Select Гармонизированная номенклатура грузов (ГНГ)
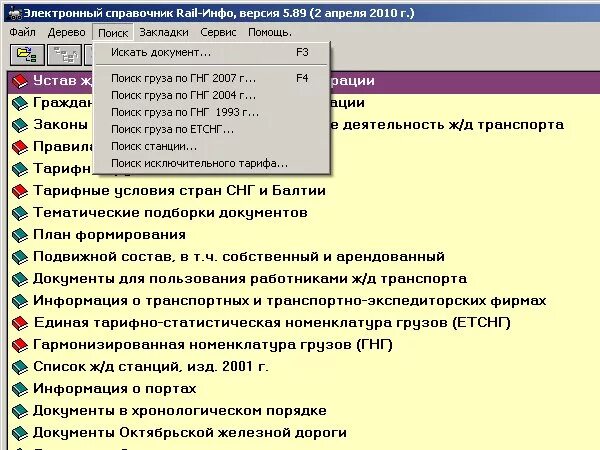 [213, 345]
